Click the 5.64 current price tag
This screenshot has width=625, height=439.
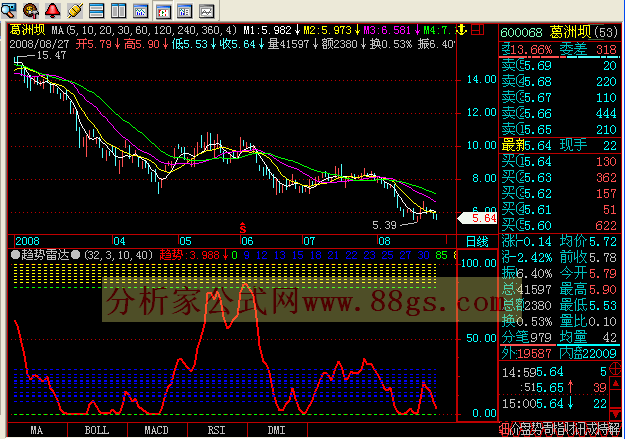click(478, 218)
